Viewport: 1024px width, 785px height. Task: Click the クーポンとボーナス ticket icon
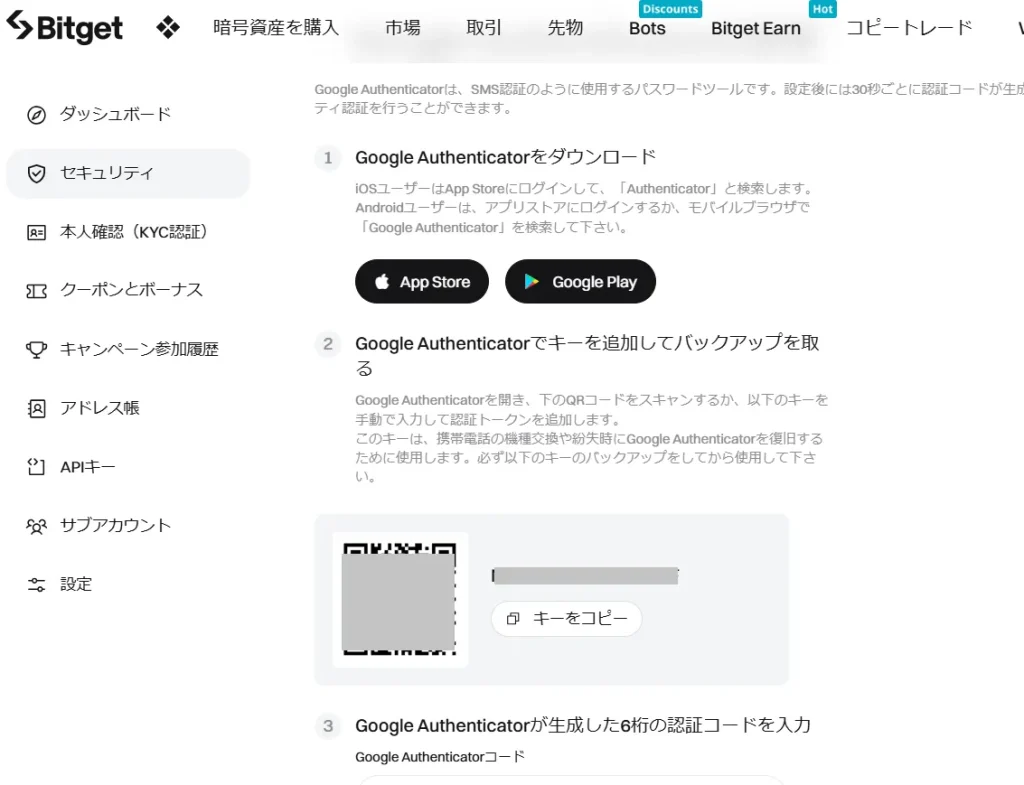(x=37, y=290)
